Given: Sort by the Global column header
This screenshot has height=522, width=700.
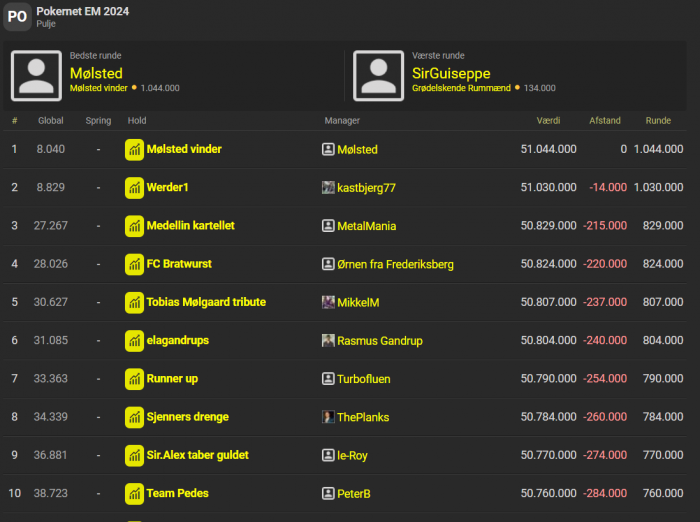Looking at the screenshot, I should [x=50, y=121].
